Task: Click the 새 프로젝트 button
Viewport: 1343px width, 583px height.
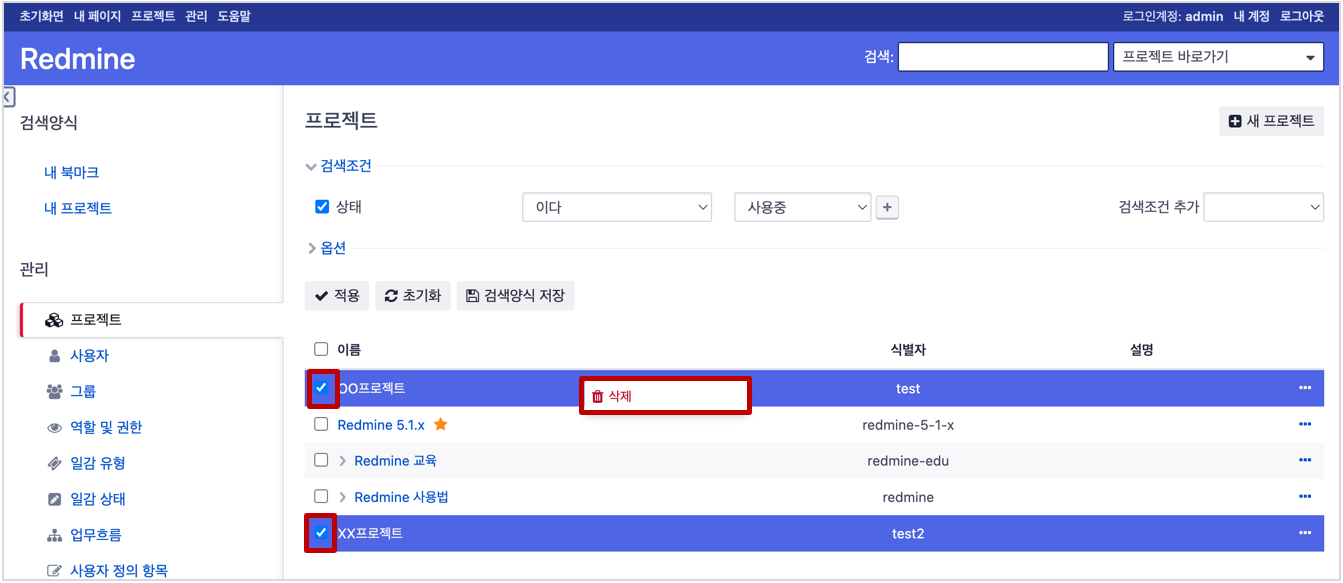Action: 1271,121
